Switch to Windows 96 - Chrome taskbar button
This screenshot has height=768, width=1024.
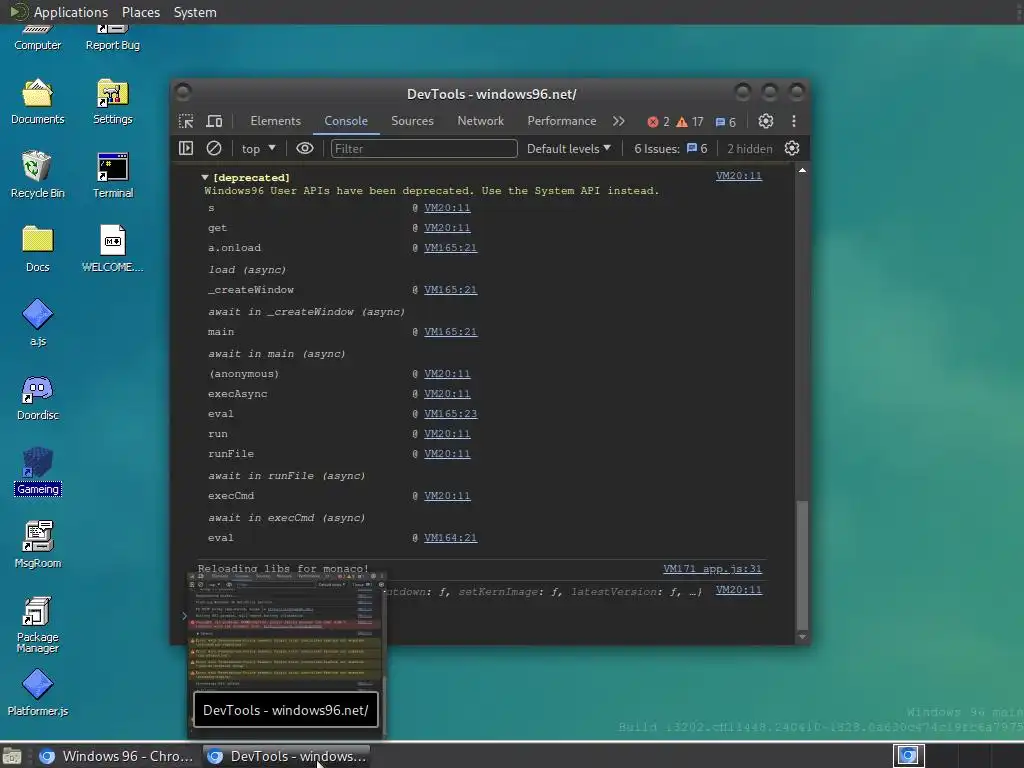pyautogui.click(x=116, y=756)
